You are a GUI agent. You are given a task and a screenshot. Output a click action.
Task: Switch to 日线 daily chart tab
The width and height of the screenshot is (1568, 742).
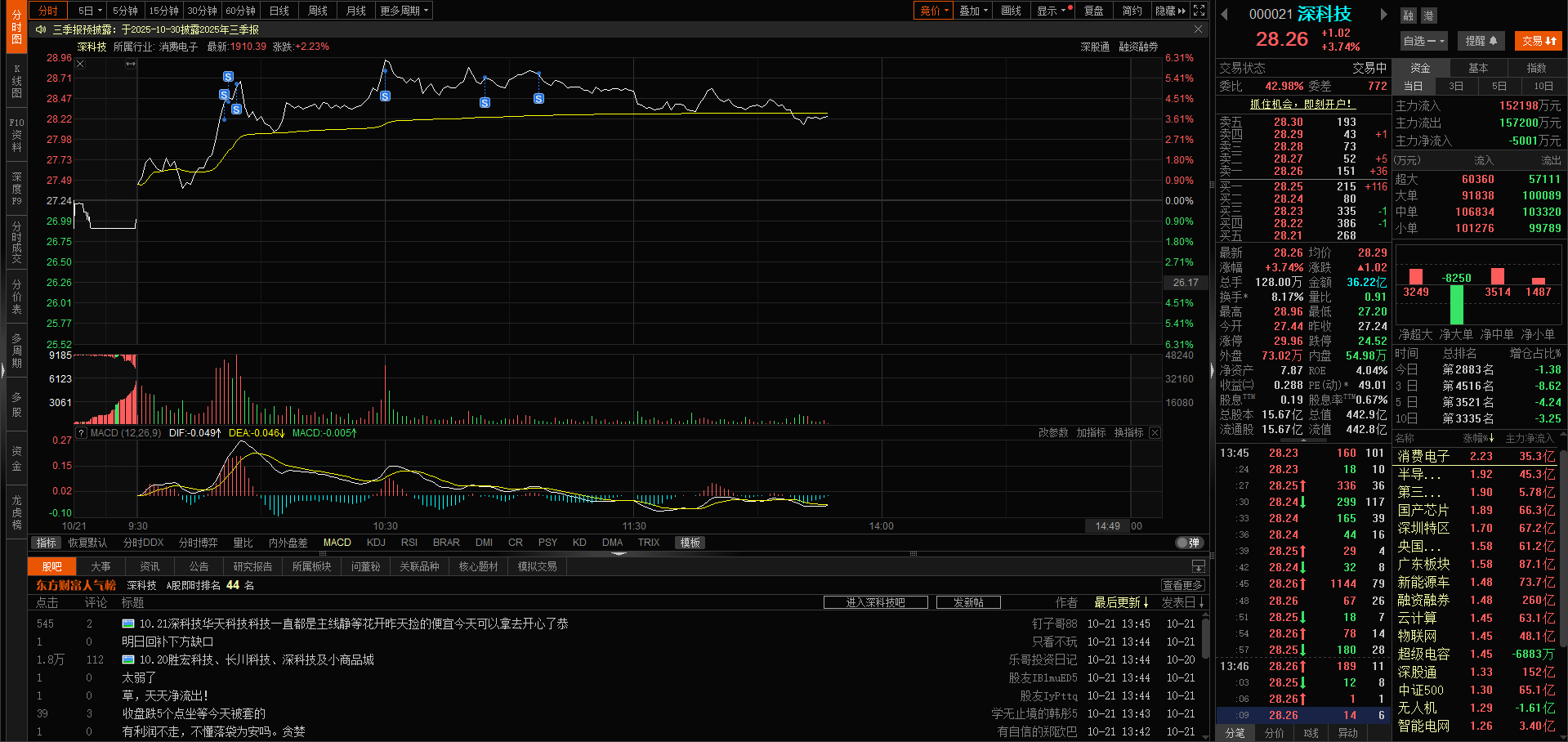pos(279,11)
